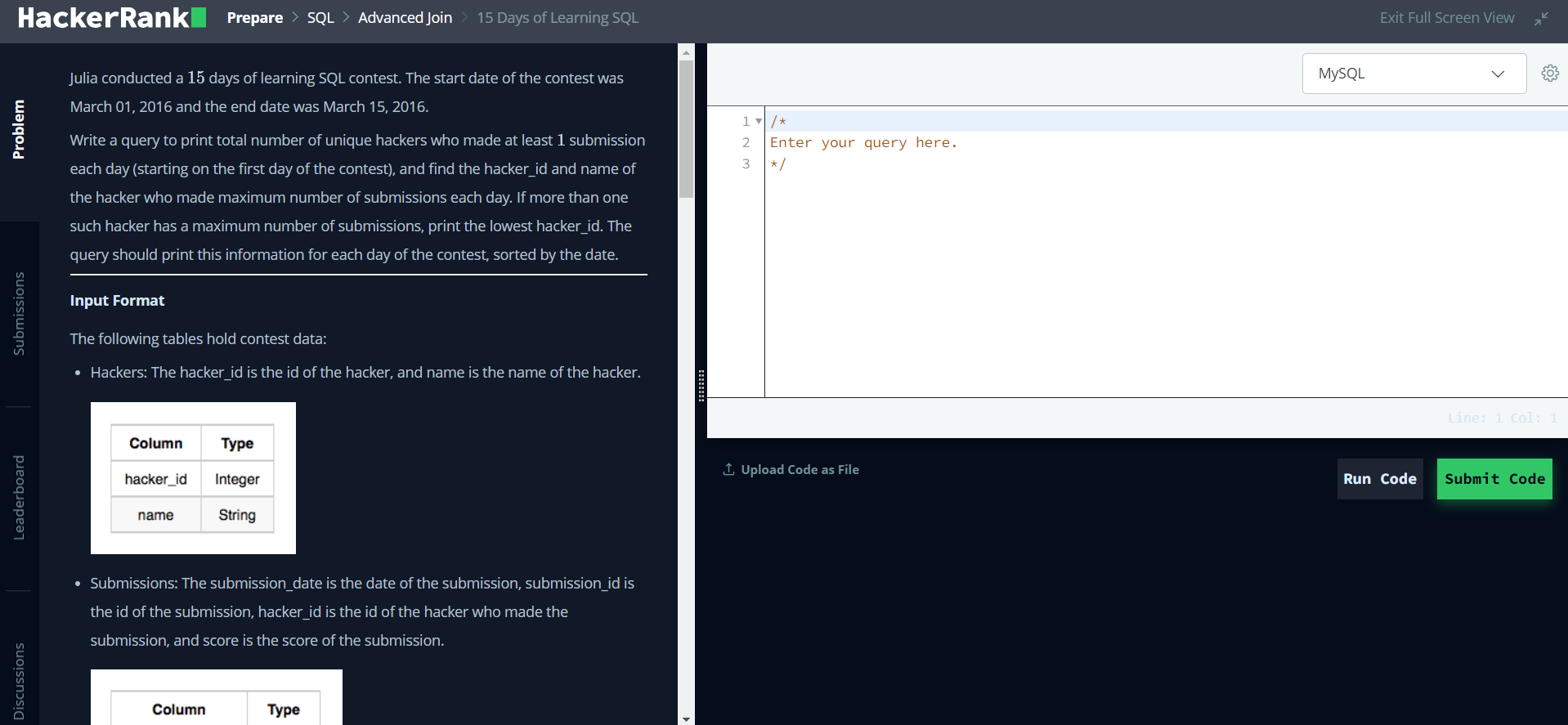This screenshot has height=725, width=1568.
Task: Go to the Discussions tab
Action: tap(19, 680)
